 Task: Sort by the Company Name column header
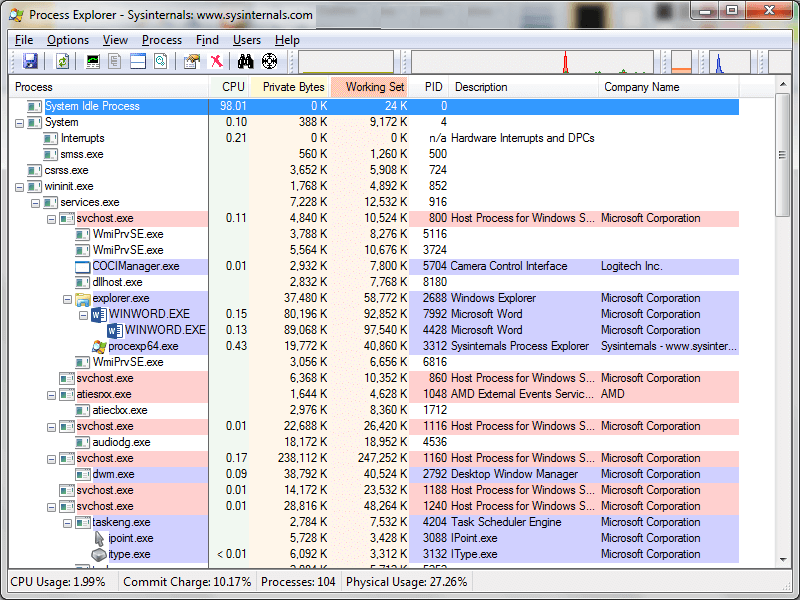point(669,87)
